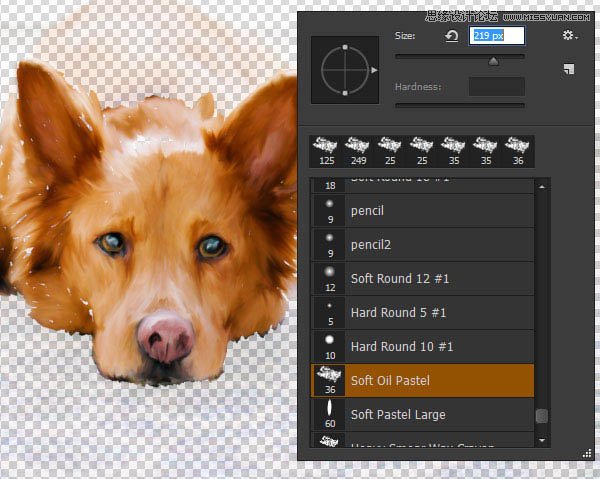Select the highlighted Soft Oil Pastel preset
The width and height of the screenshot is (600, 479).
[422, 381]
